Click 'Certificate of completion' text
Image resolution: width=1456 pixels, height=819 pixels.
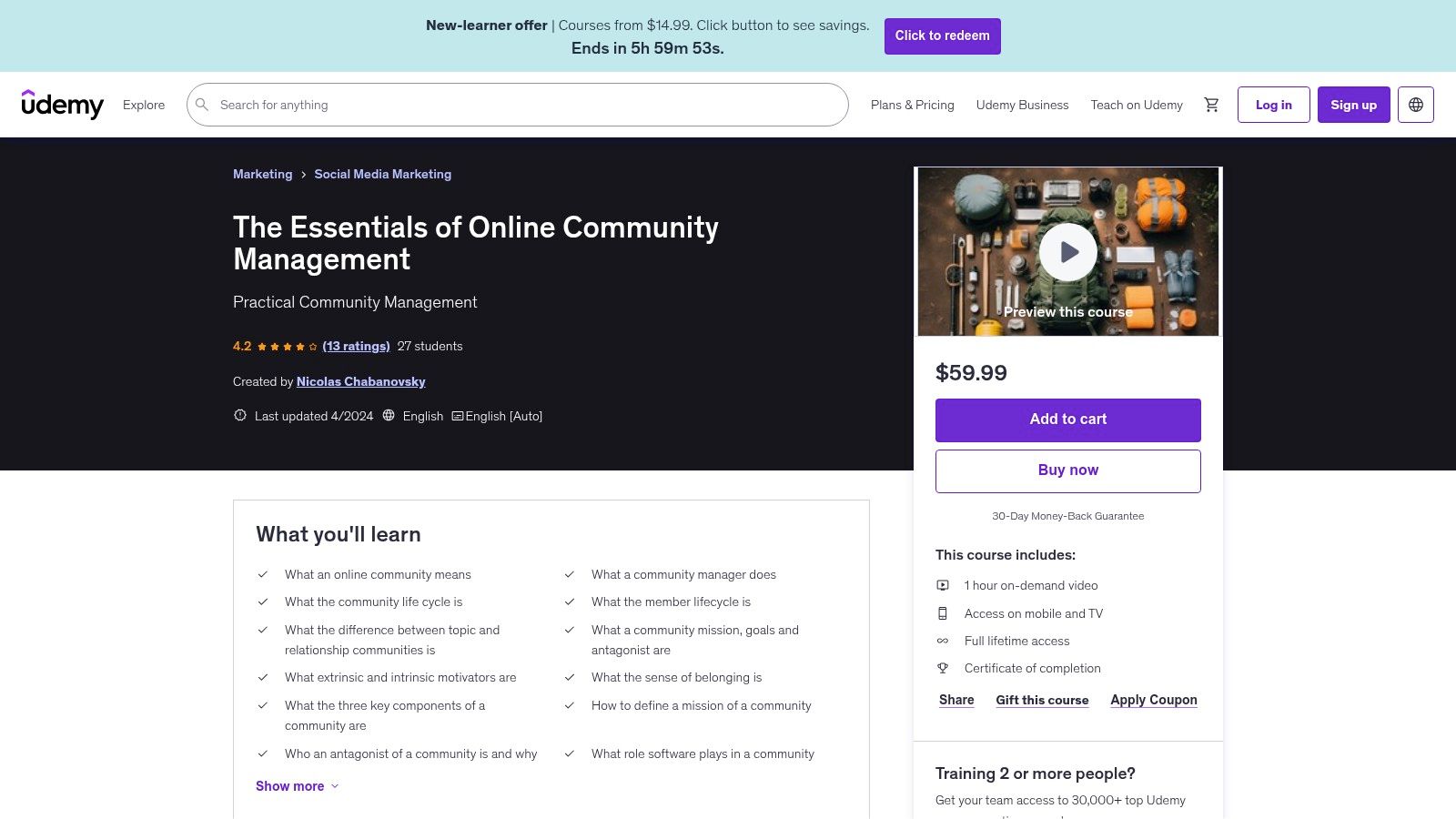coord(1033,669)
